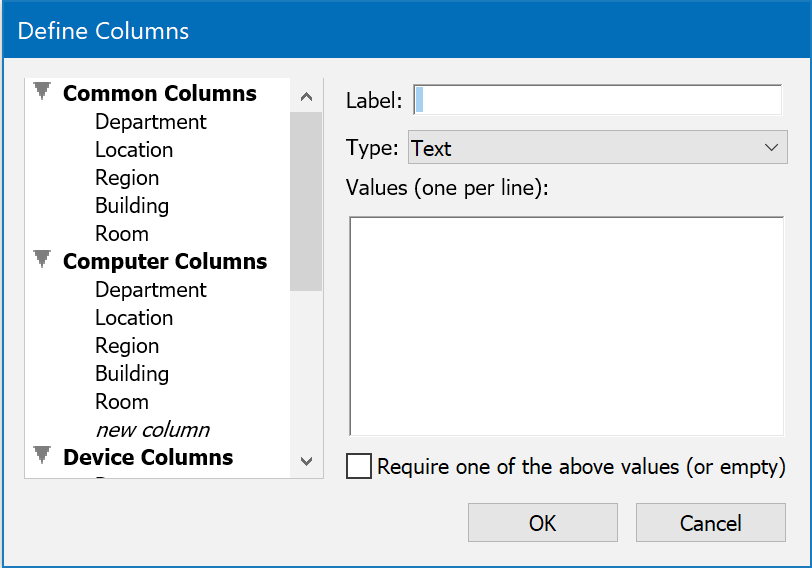The image size is (812, 568).
Task: Select Room under Common Columns
Action: 122,234
